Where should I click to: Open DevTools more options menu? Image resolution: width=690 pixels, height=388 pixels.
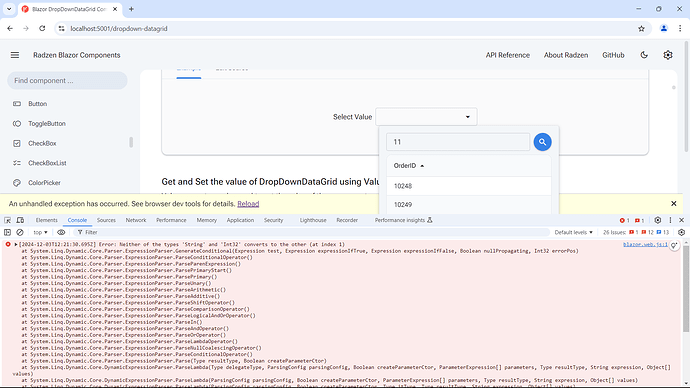pos(670,220)
